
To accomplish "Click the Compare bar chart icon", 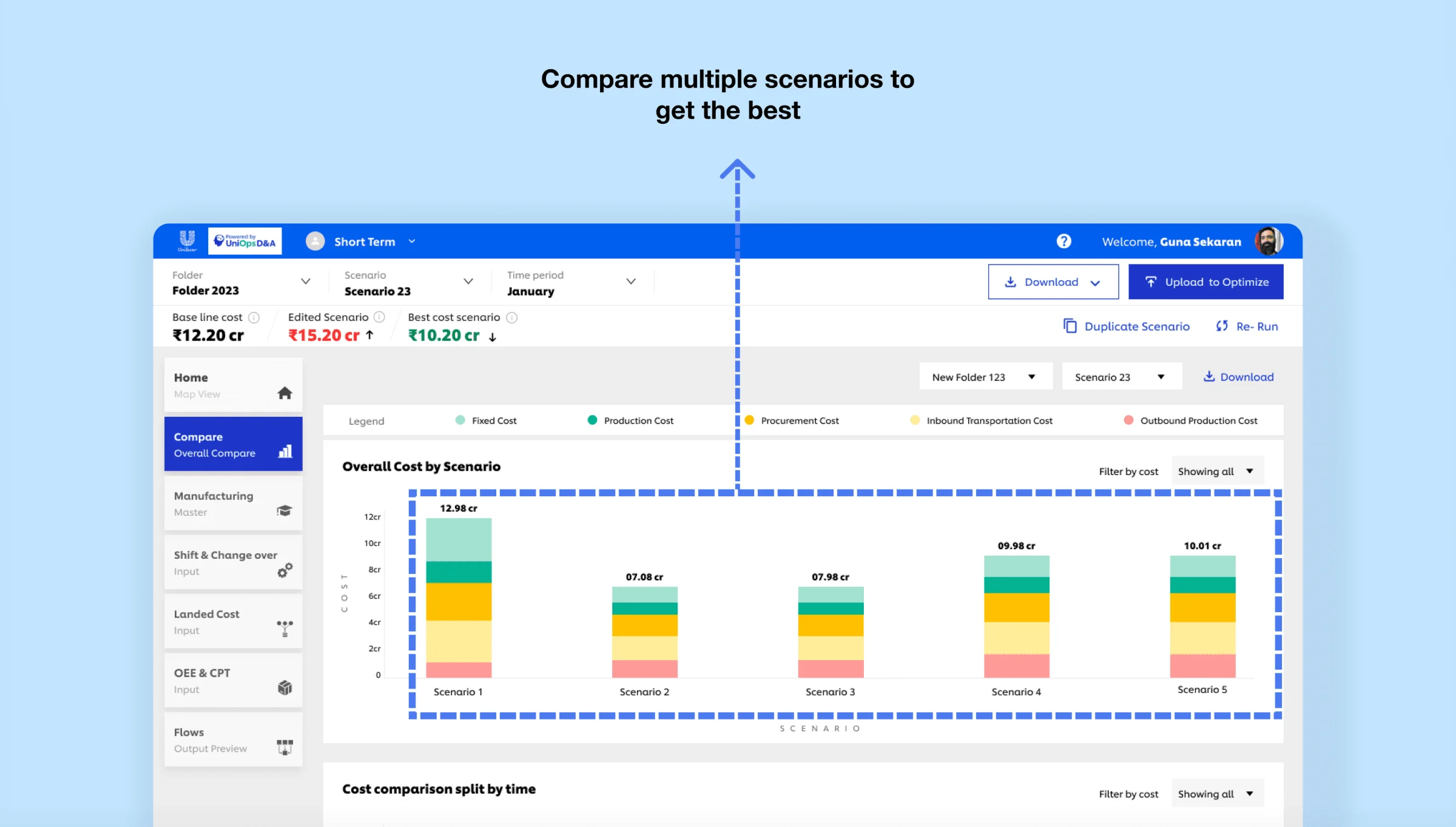I will point(285,451).
